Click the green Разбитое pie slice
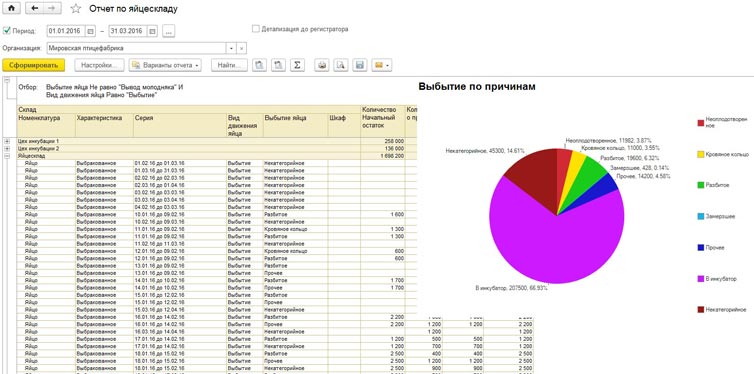This screenshot has height=374, width=754. tap(584, 178)
